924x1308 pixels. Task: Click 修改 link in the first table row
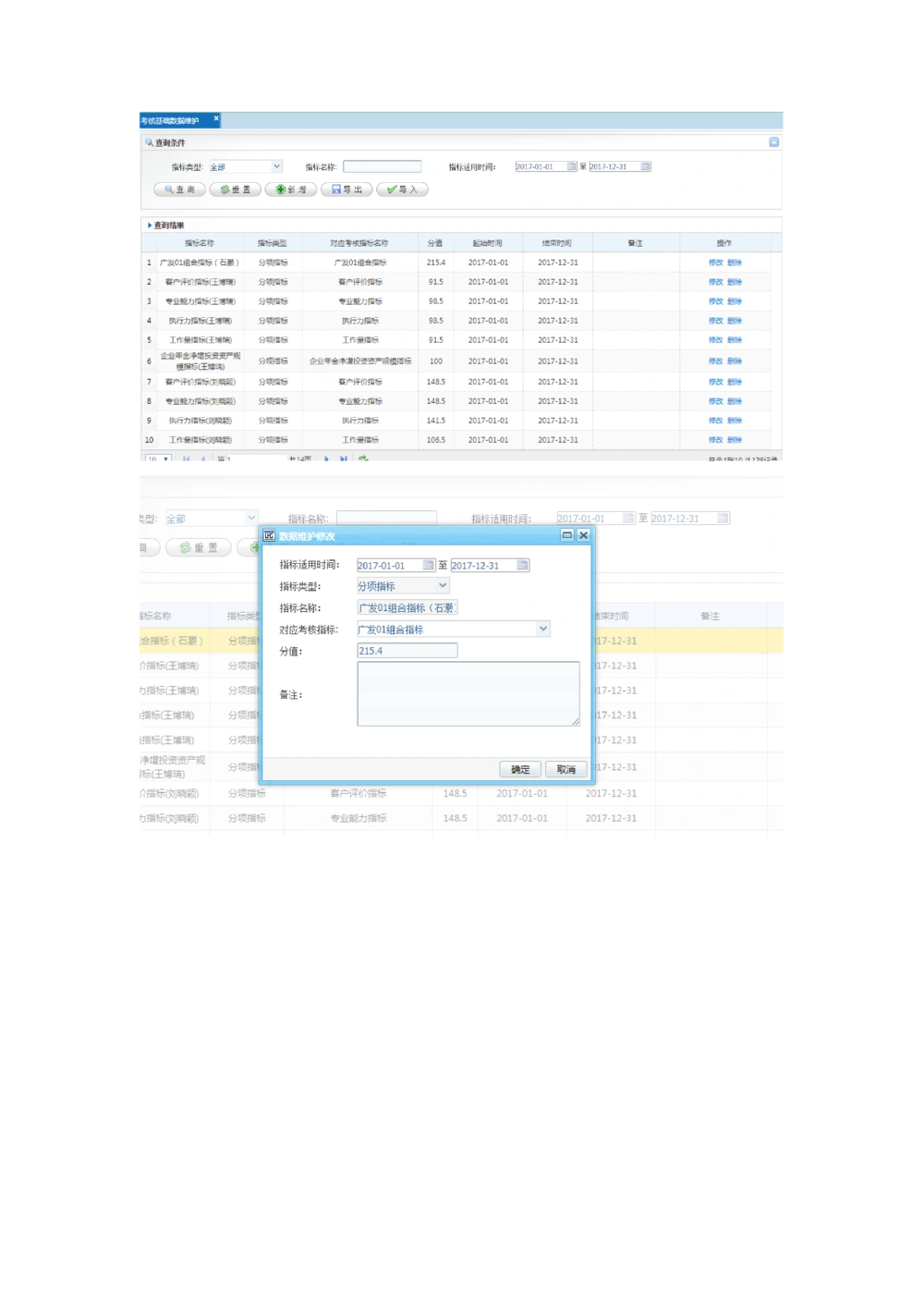(x=715, y=263)
